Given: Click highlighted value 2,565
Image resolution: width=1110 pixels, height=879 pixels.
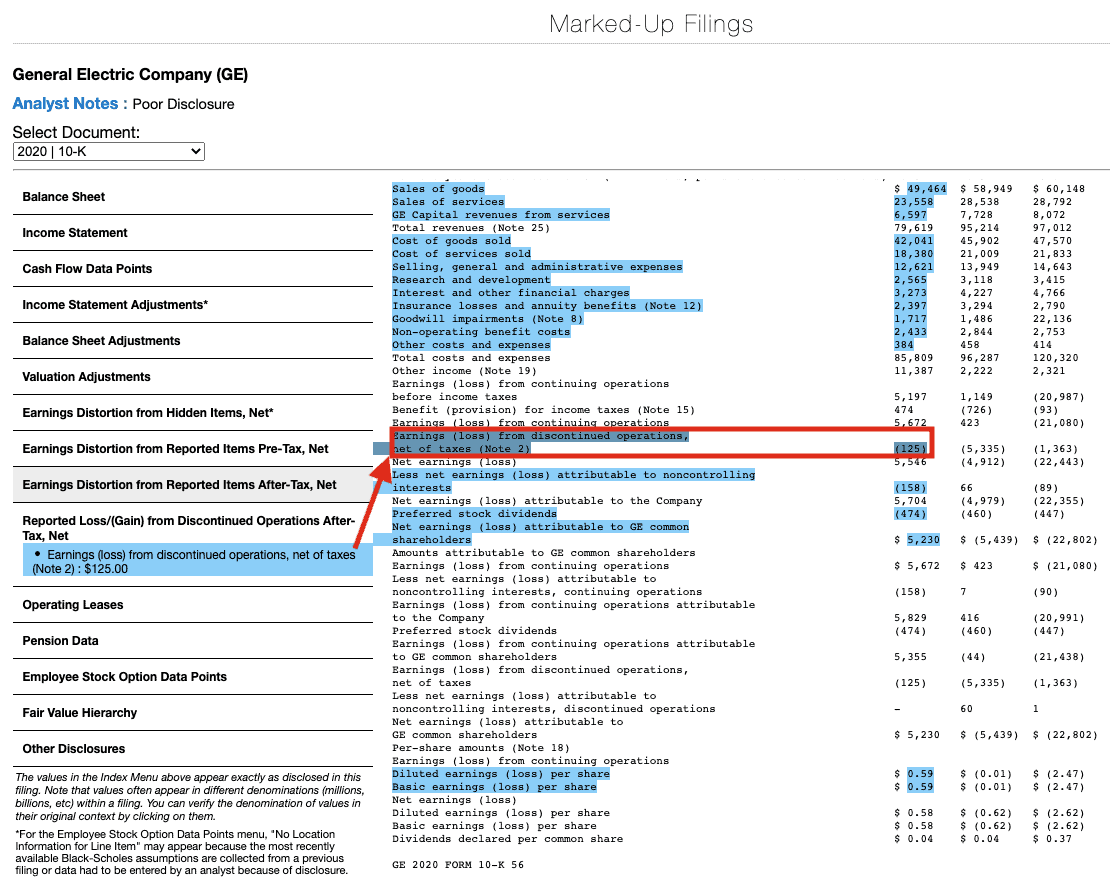Looking at the screenshot, I should 910,280.
